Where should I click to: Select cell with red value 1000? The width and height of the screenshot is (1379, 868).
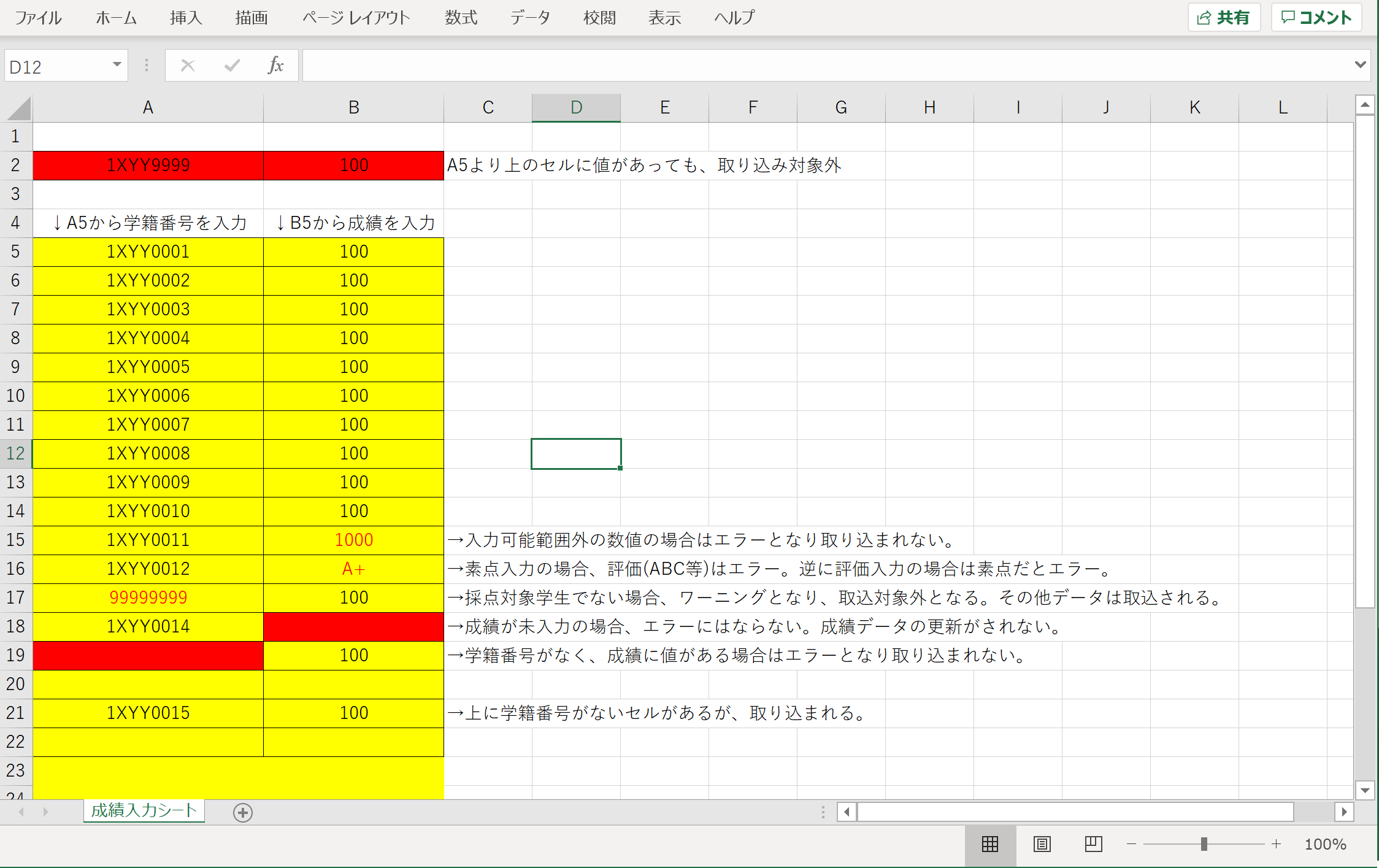[x=354, y=540]
